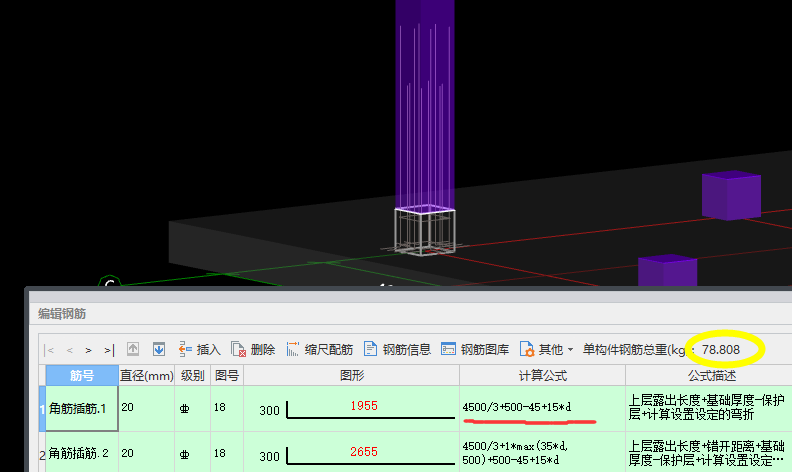Go to the previous rebar record
Viewport: 792px width, 472px height.
coord(70,350)
